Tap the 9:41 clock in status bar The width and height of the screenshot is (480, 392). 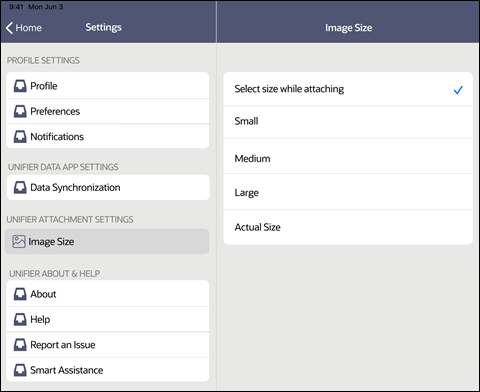pyautogui.click(x=16, y=7)
